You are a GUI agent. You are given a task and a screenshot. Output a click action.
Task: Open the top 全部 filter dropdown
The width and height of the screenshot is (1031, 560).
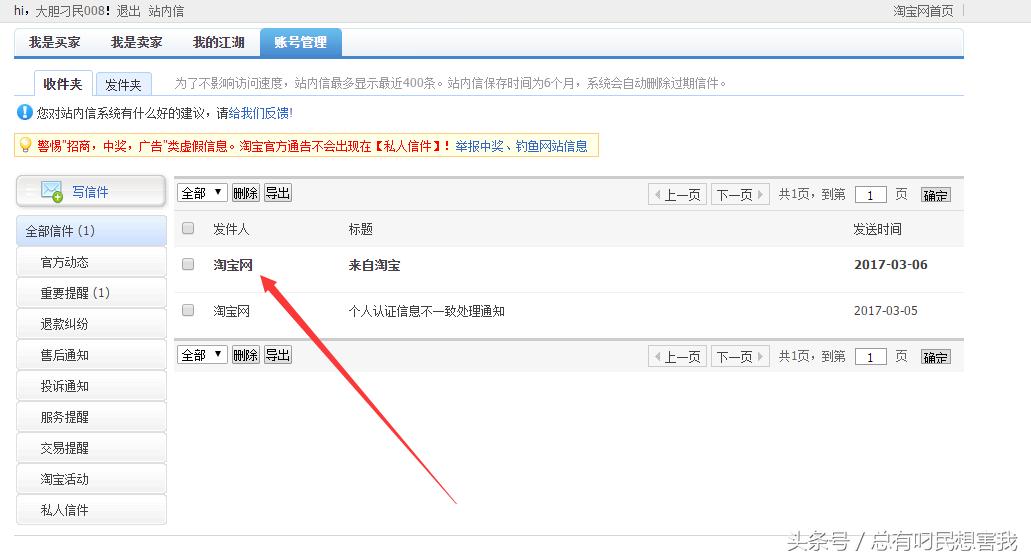pyautogui.click(x=203, y=193)
